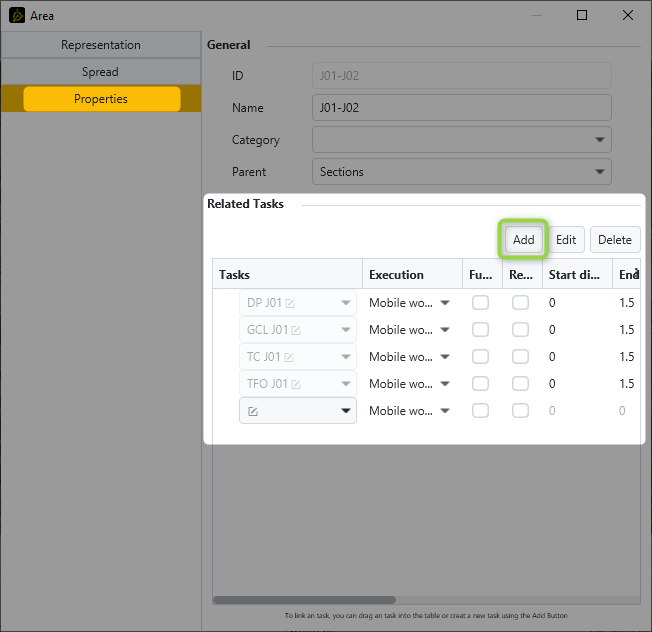Click the Delete button in Related Tasks
Screen dimensions: 652x632
(x=614, y=240)
